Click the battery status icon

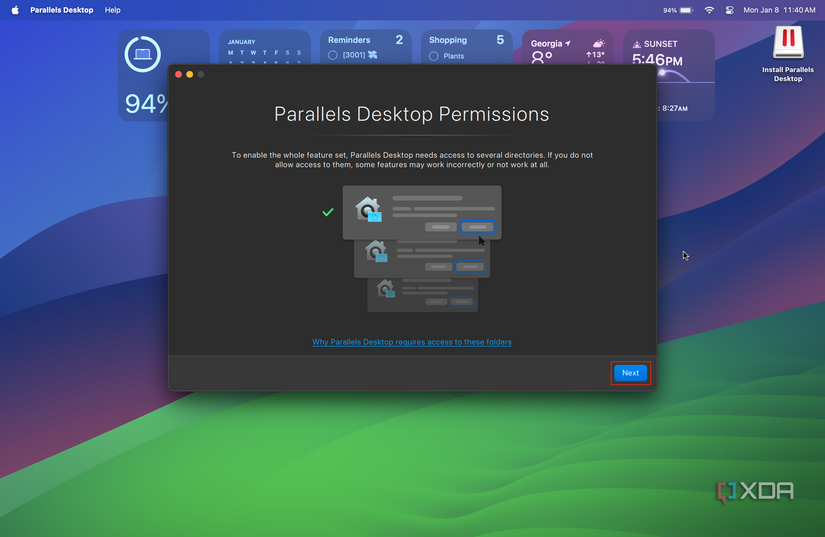686,10
